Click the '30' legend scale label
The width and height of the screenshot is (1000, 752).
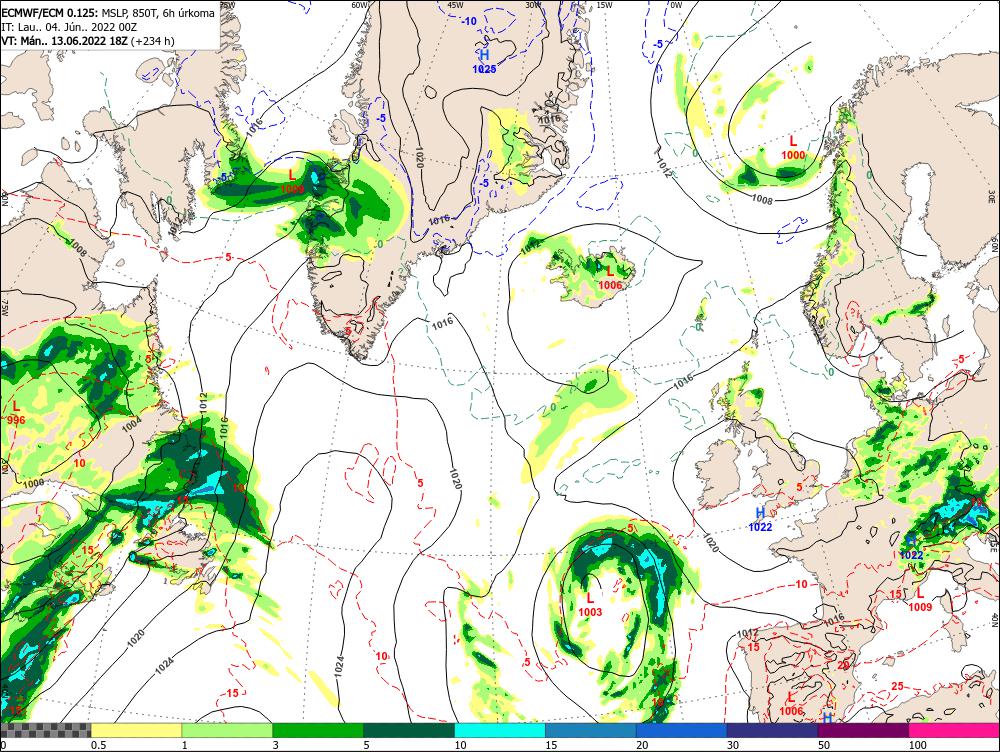click(x=733, y=745)
